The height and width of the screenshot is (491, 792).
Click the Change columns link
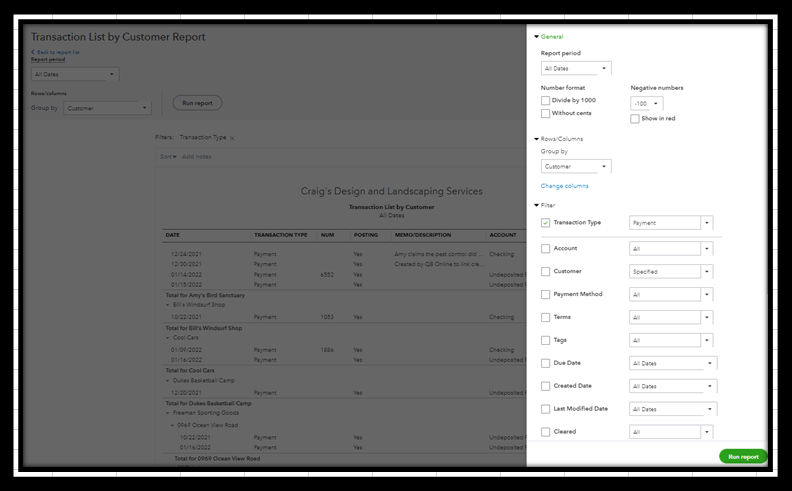(x=564, y=186)
